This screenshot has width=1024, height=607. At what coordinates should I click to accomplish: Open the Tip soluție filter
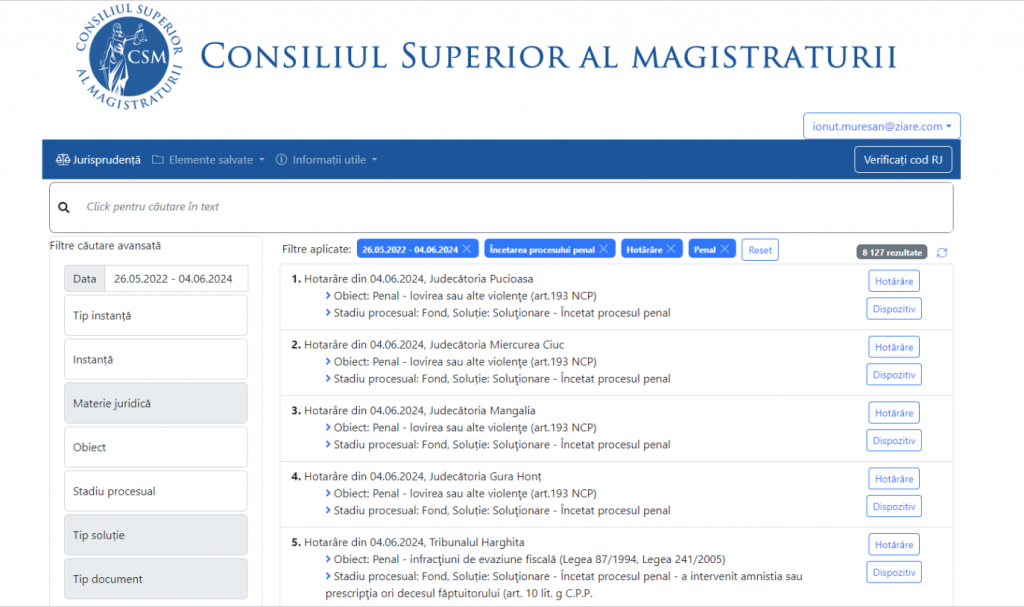156,535
